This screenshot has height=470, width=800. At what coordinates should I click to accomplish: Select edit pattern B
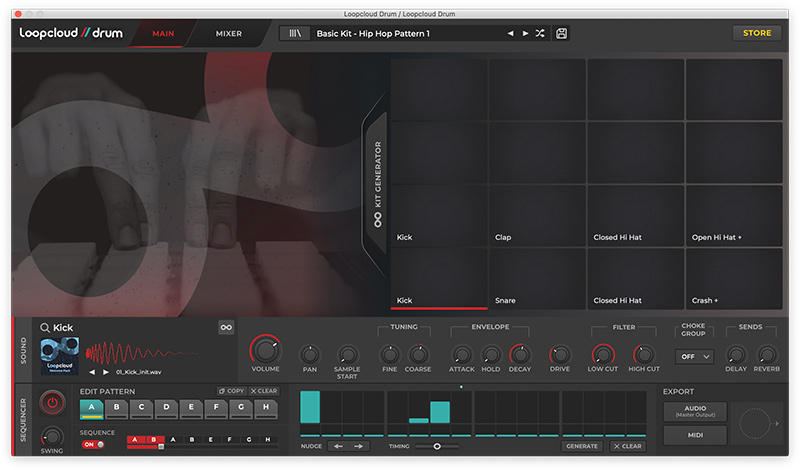[x=116, y=409]
